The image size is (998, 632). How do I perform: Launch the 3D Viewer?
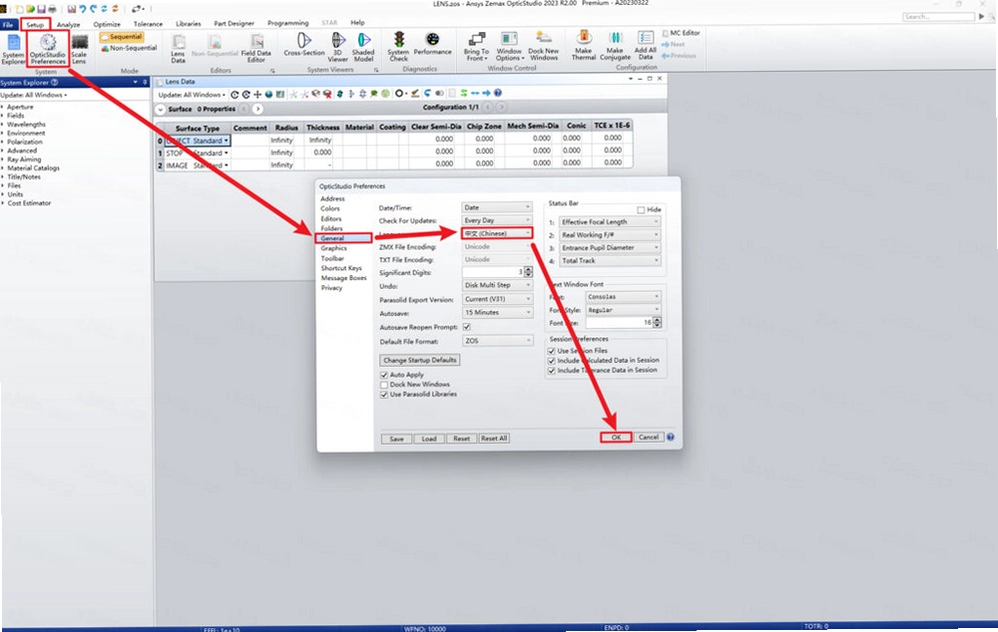click(x=338, y=48)
